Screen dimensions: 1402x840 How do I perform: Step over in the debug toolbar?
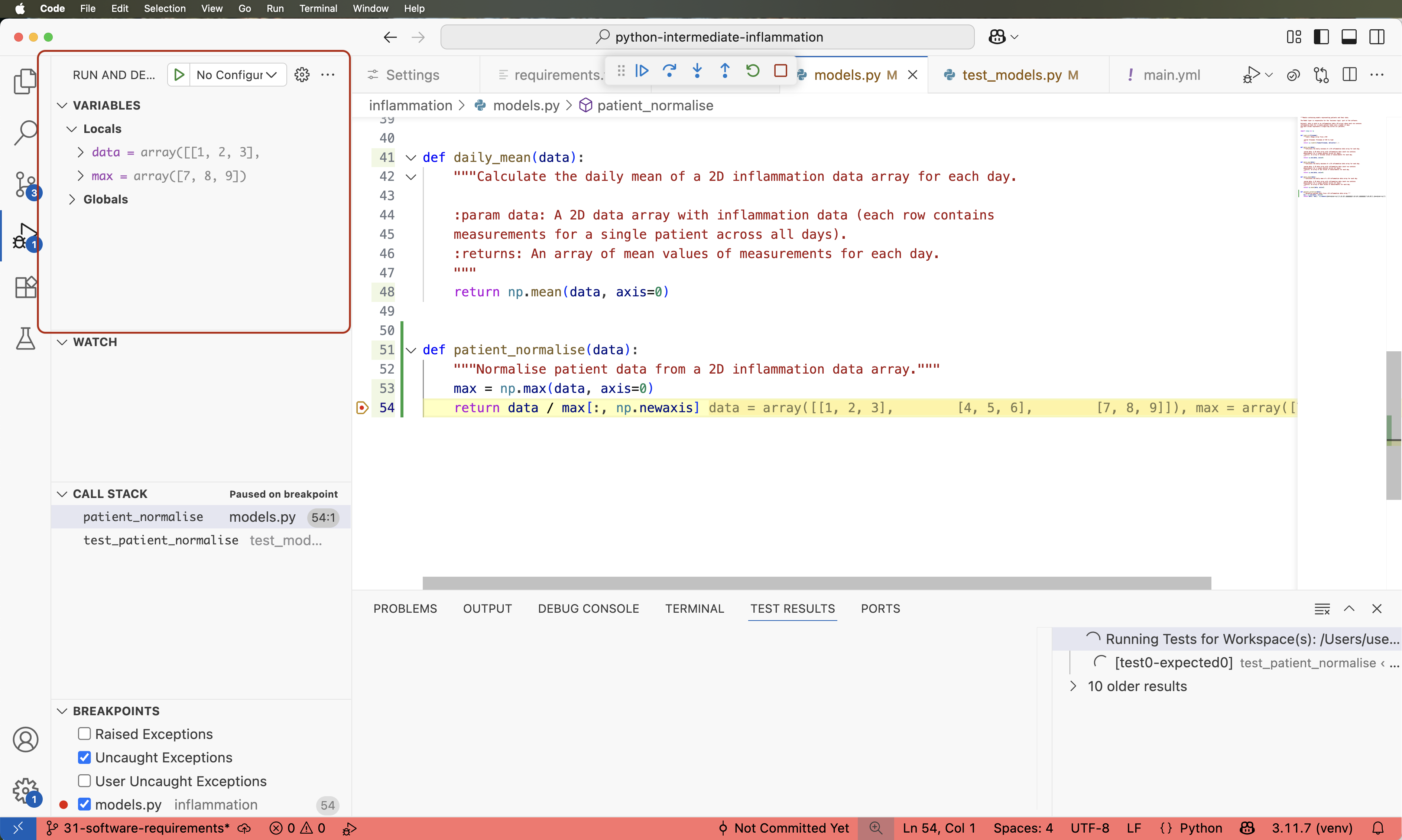pos(670,71)
